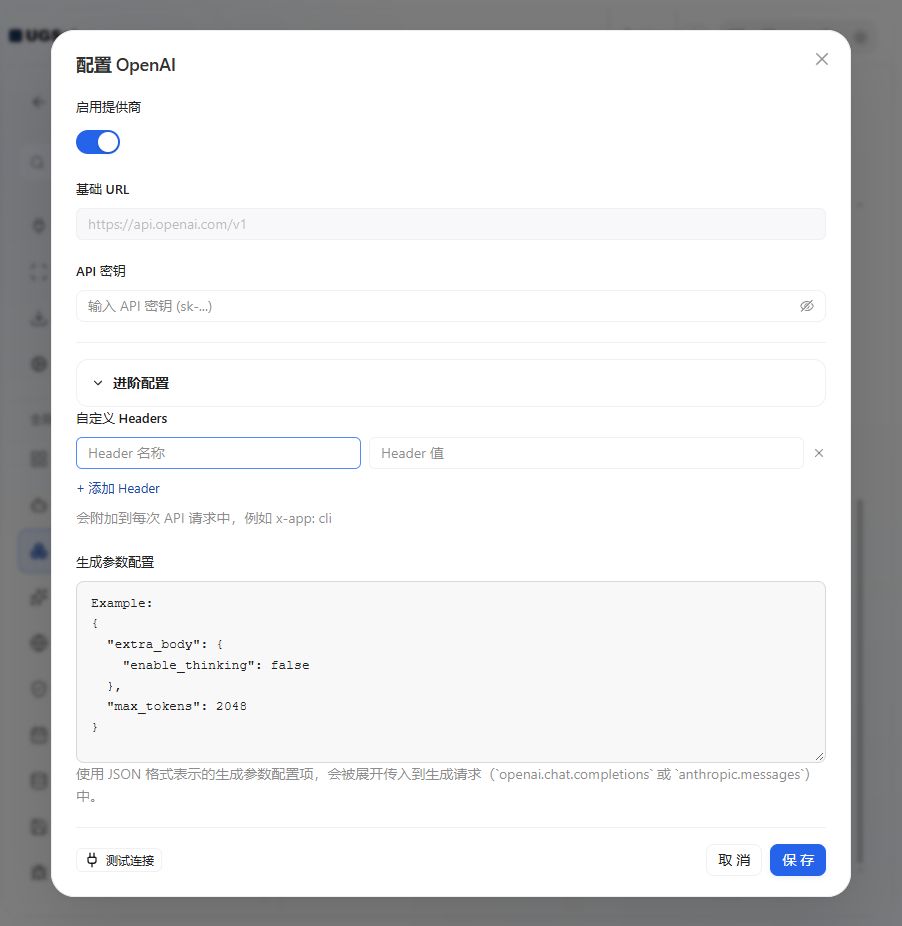
Task: Click the hint text mentioning x-app: cli
Action: coord(204,519)
